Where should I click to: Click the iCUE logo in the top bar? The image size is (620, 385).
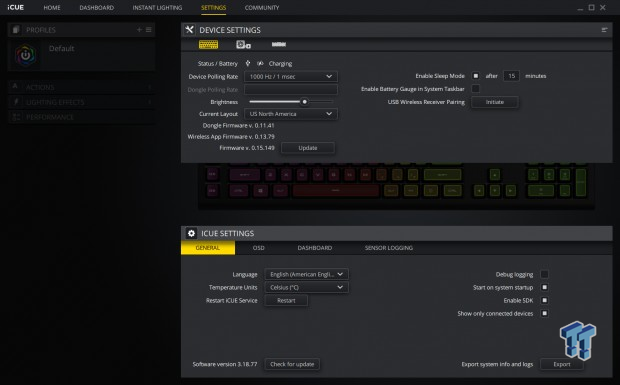tap(15, 7)
